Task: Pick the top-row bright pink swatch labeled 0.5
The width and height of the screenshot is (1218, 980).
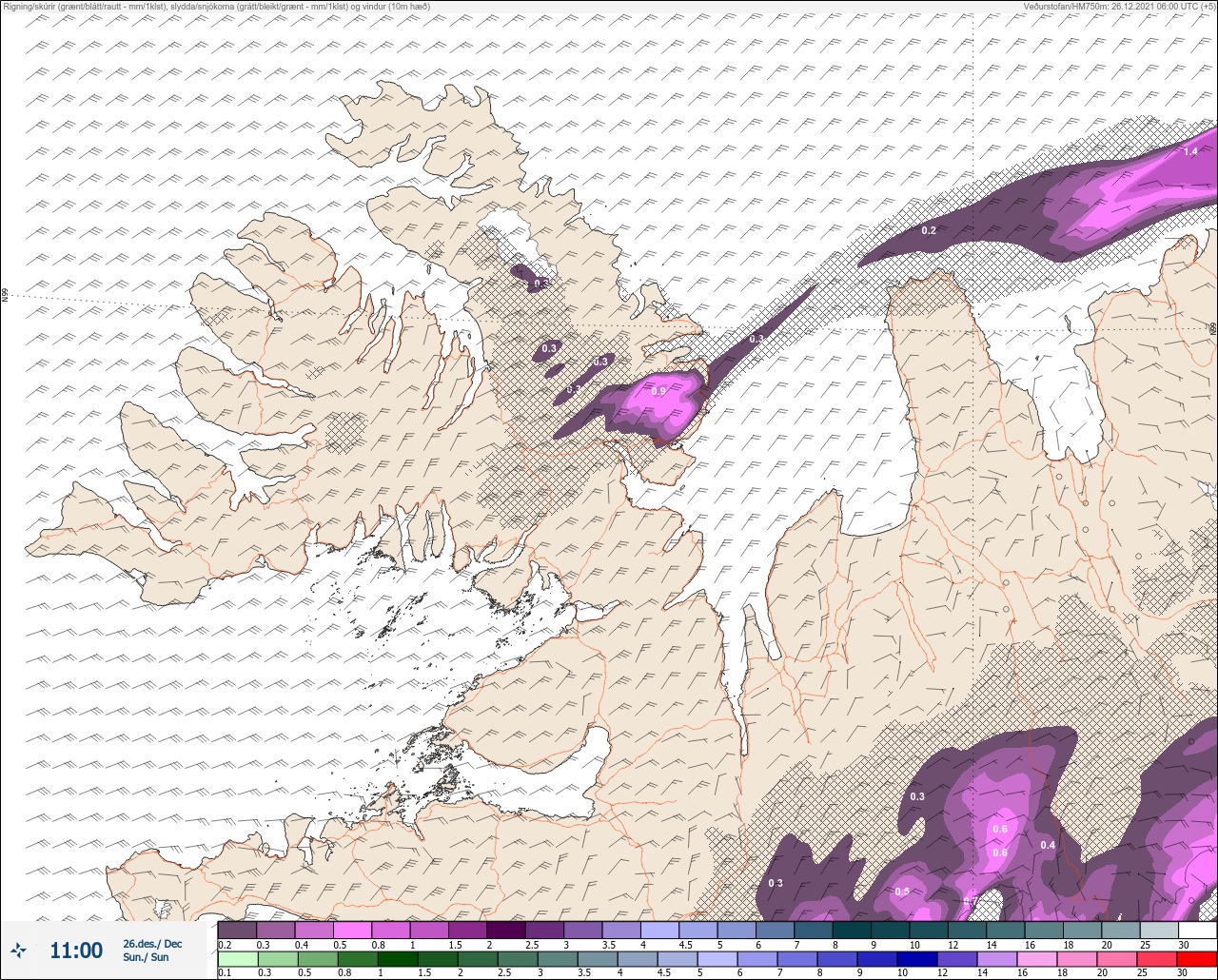Action: (x=352, y=930)
